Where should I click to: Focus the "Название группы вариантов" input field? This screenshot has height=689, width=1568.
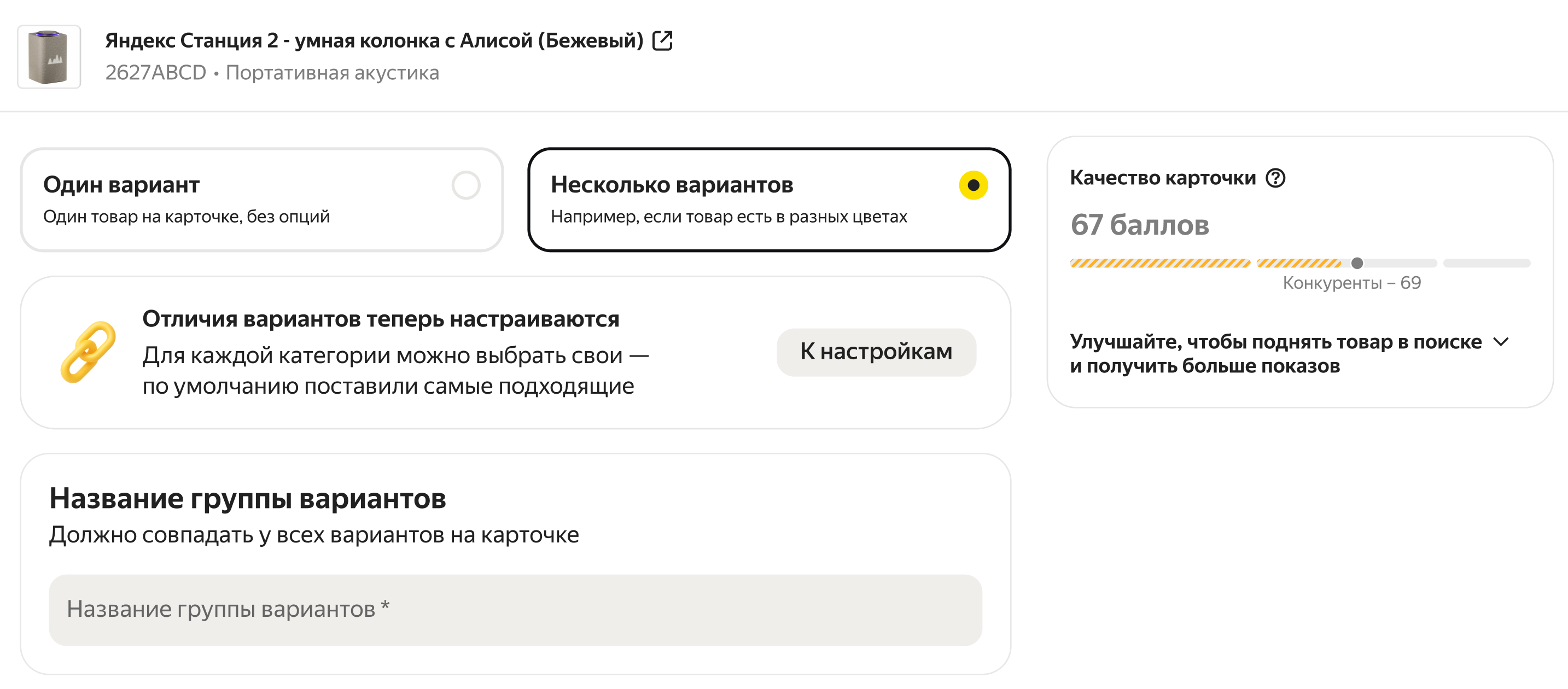[x=515, y=610]
